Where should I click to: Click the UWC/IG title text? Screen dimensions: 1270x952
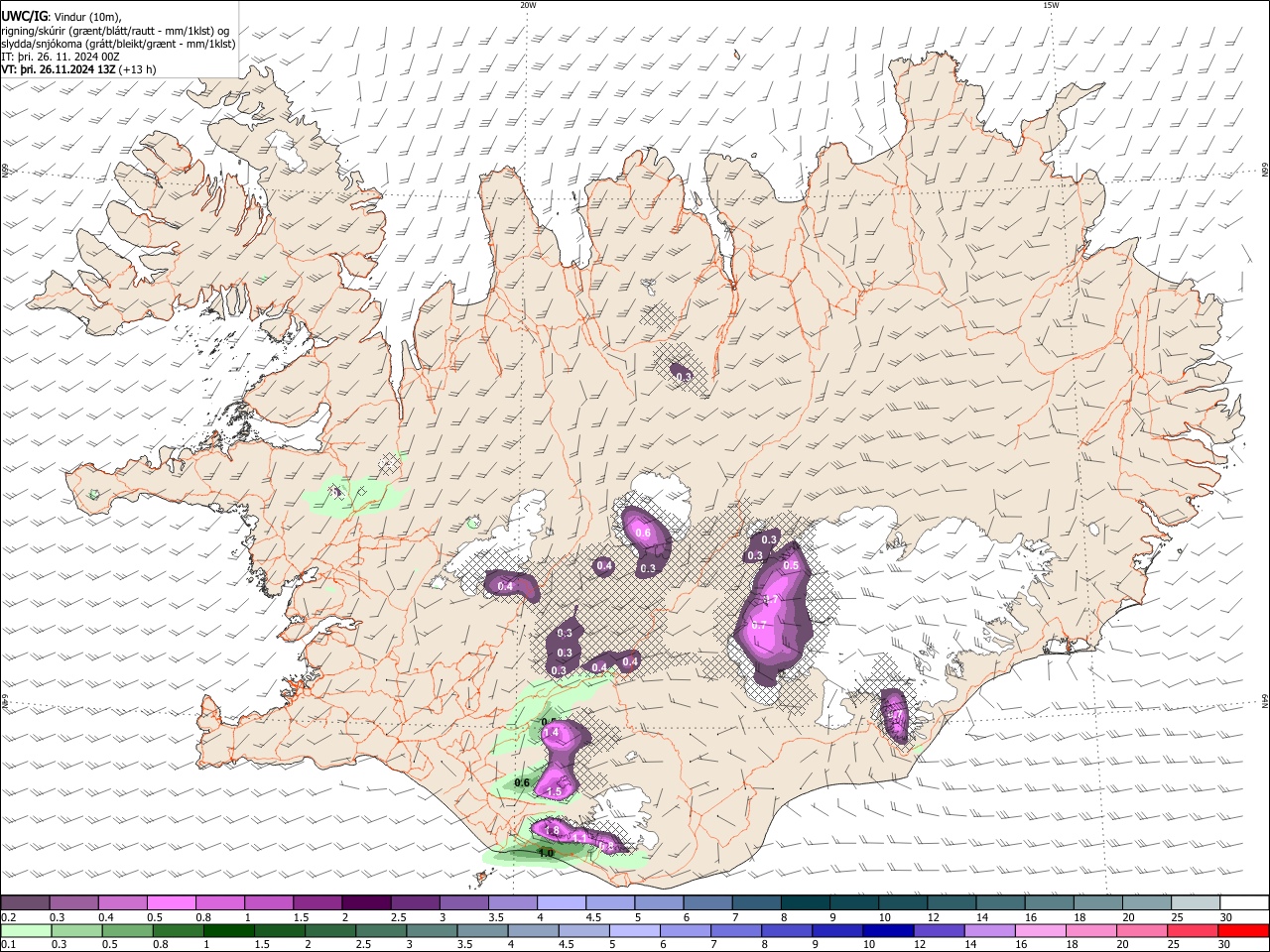[24, 17]
